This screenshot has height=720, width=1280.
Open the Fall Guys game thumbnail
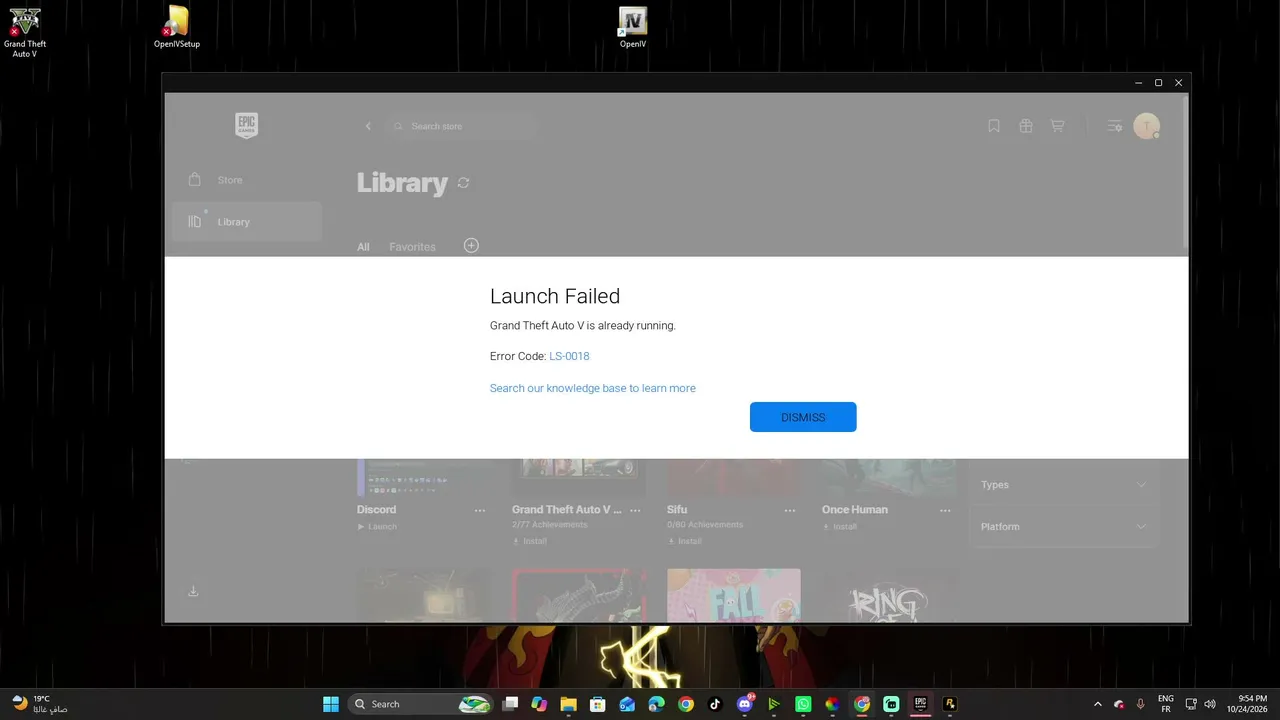click(x=734, y=595)
